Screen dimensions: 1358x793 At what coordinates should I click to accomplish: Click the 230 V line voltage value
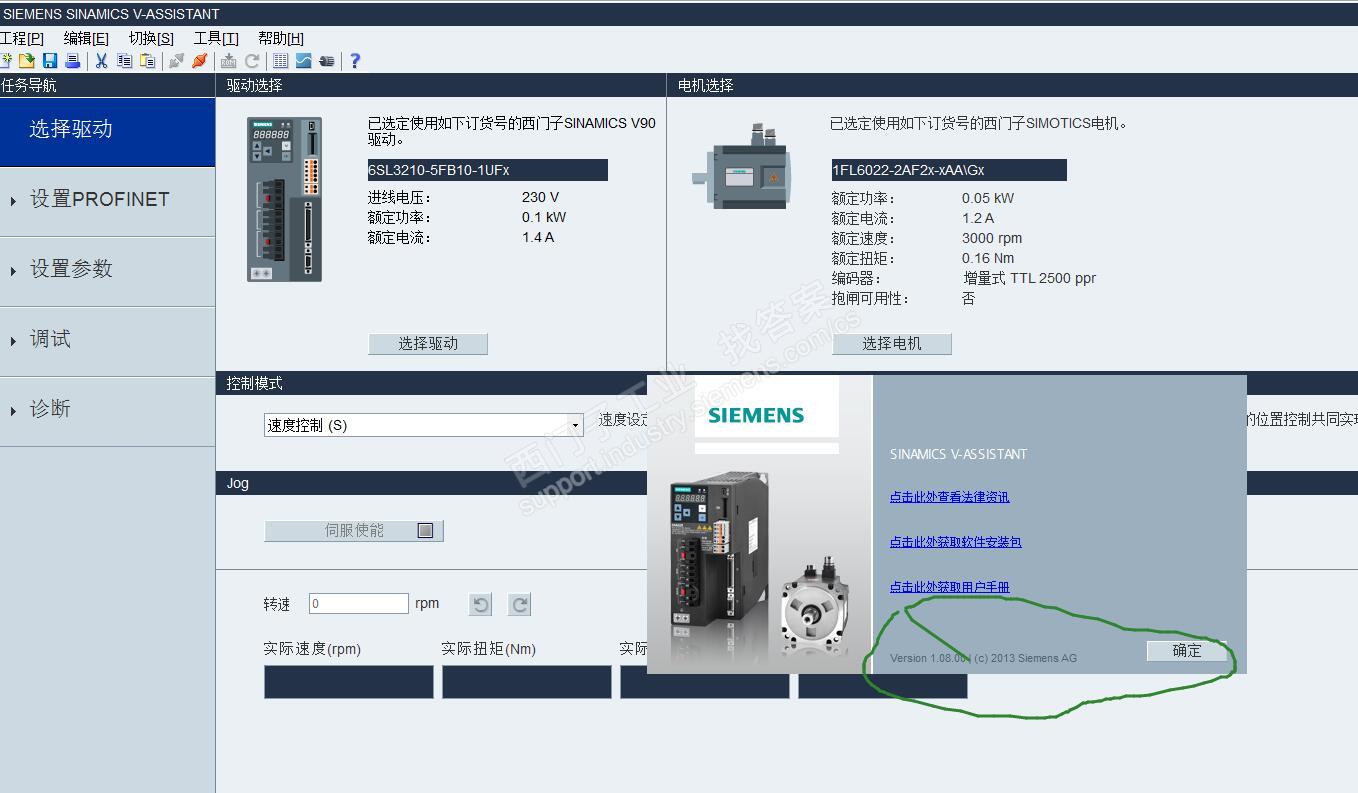(541, 198)
